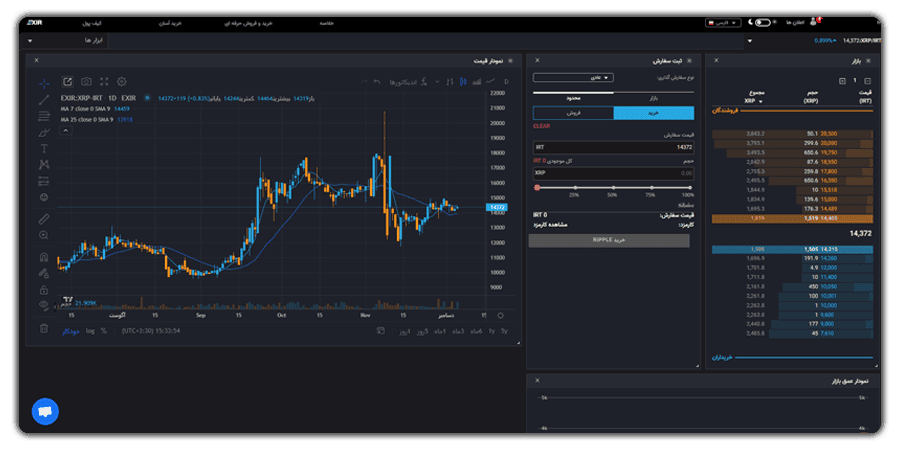View fee details link (مشاهده کارمزد)
The image size is (900, 450).
point(550,225)
